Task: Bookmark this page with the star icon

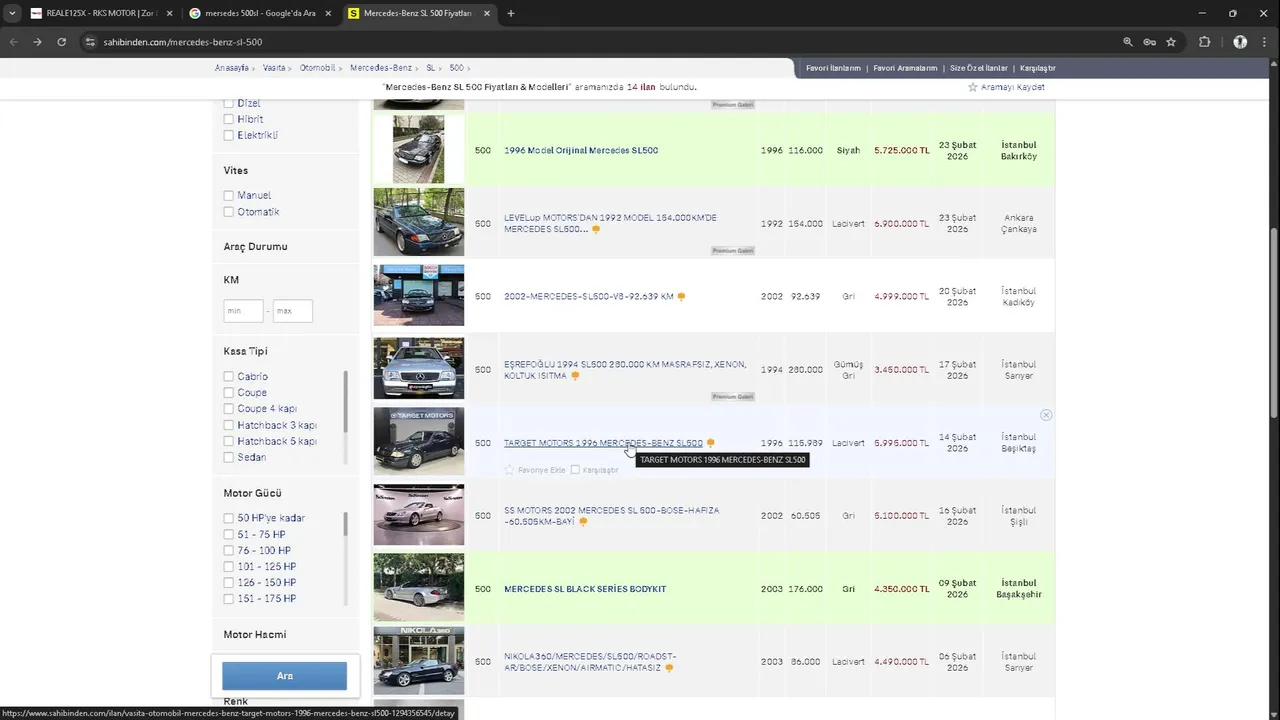Action: (1171, 42)
